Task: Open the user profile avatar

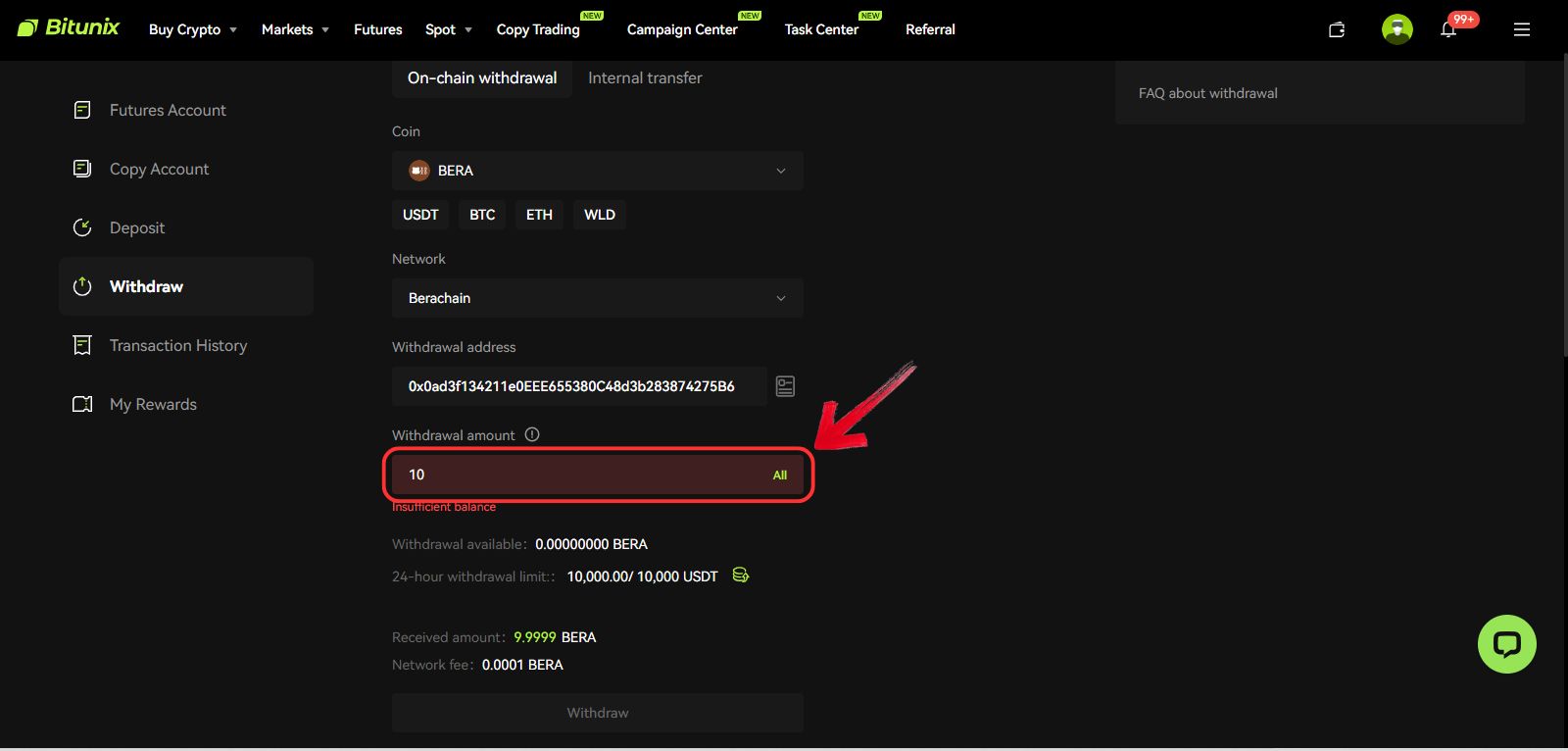Action: click(x=1397, y=29)
